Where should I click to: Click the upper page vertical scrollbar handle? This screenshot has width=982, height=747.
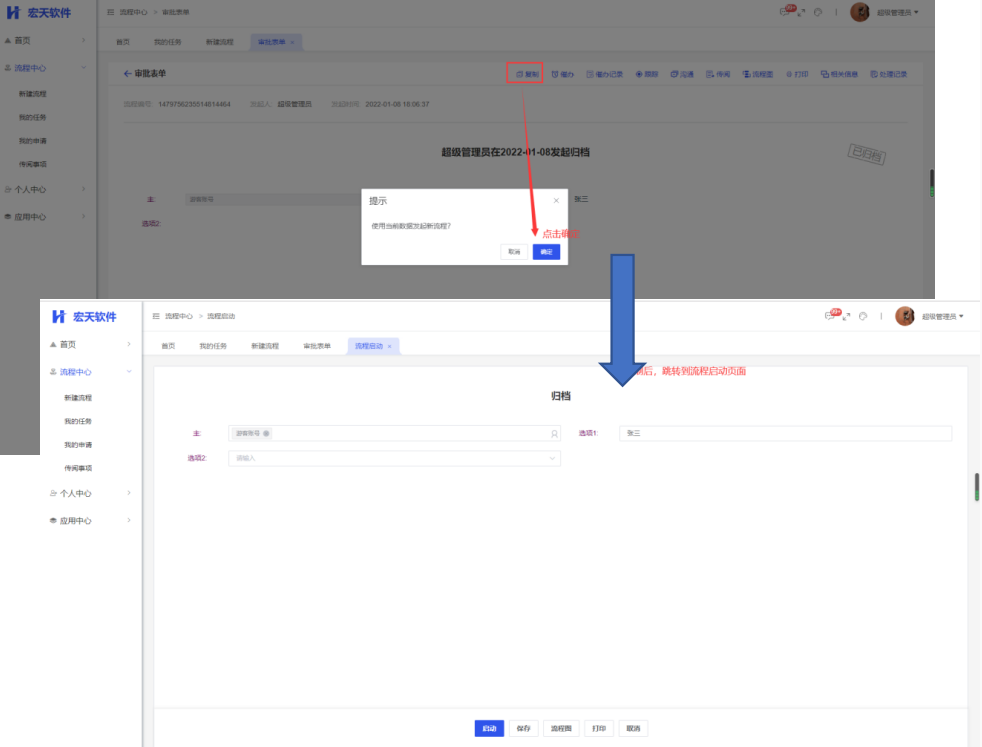click(931, 183)
